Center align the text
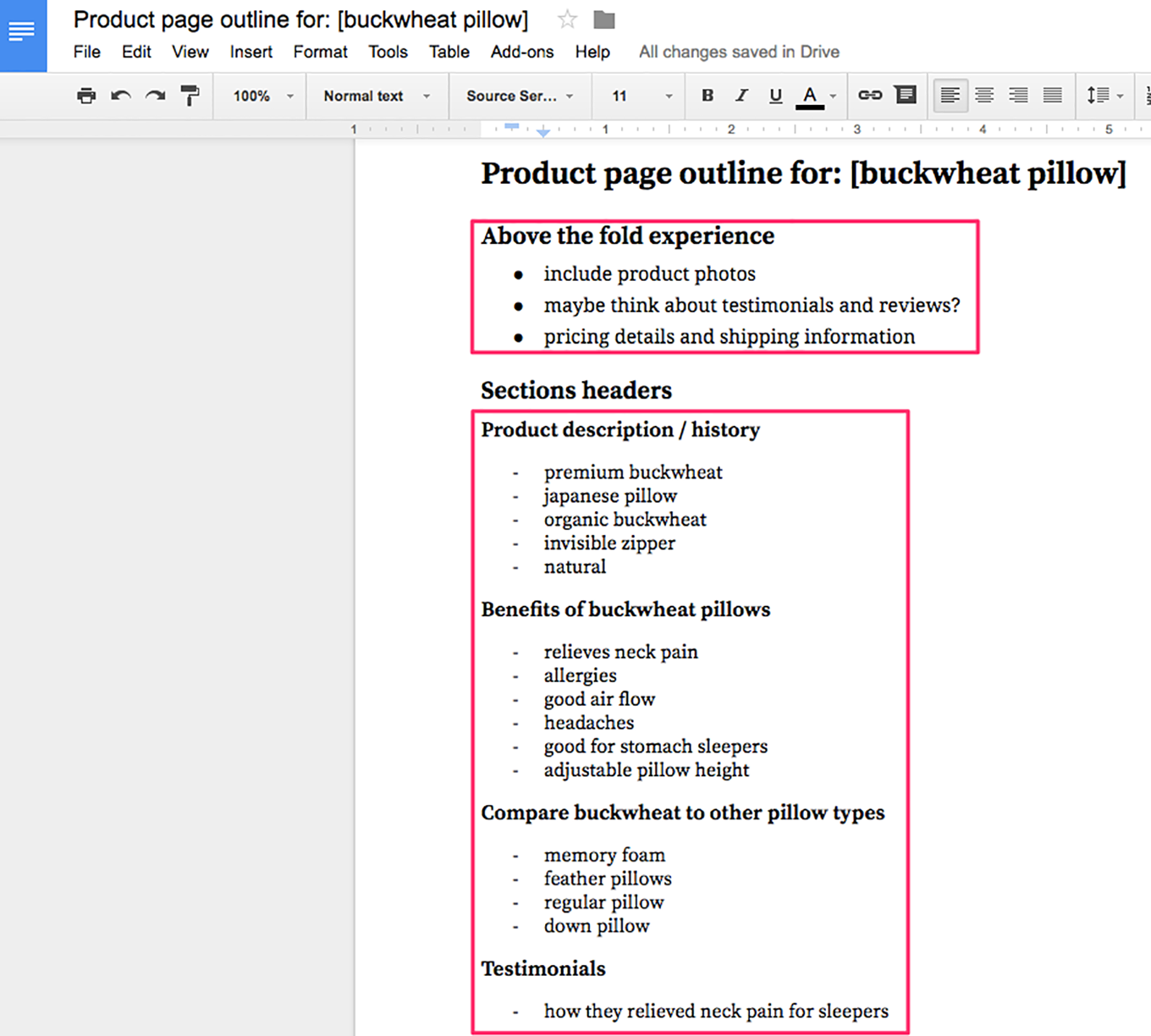This screenshot has height=1036, width=1151. coord(984,96)
